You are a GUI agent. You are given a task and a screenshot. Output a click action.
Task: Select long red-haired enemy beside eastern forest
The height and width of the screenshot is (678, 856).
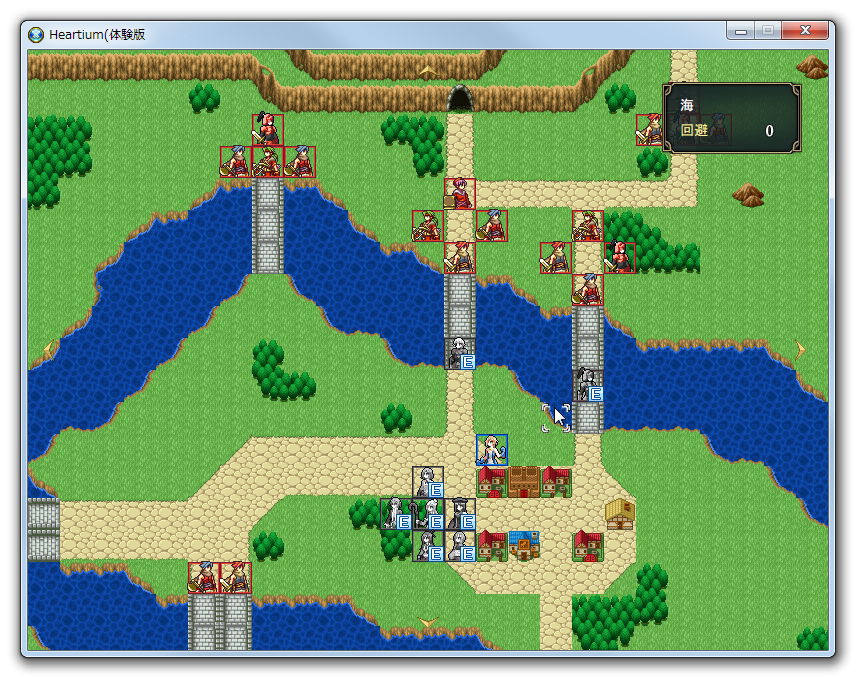click(620, 258)
